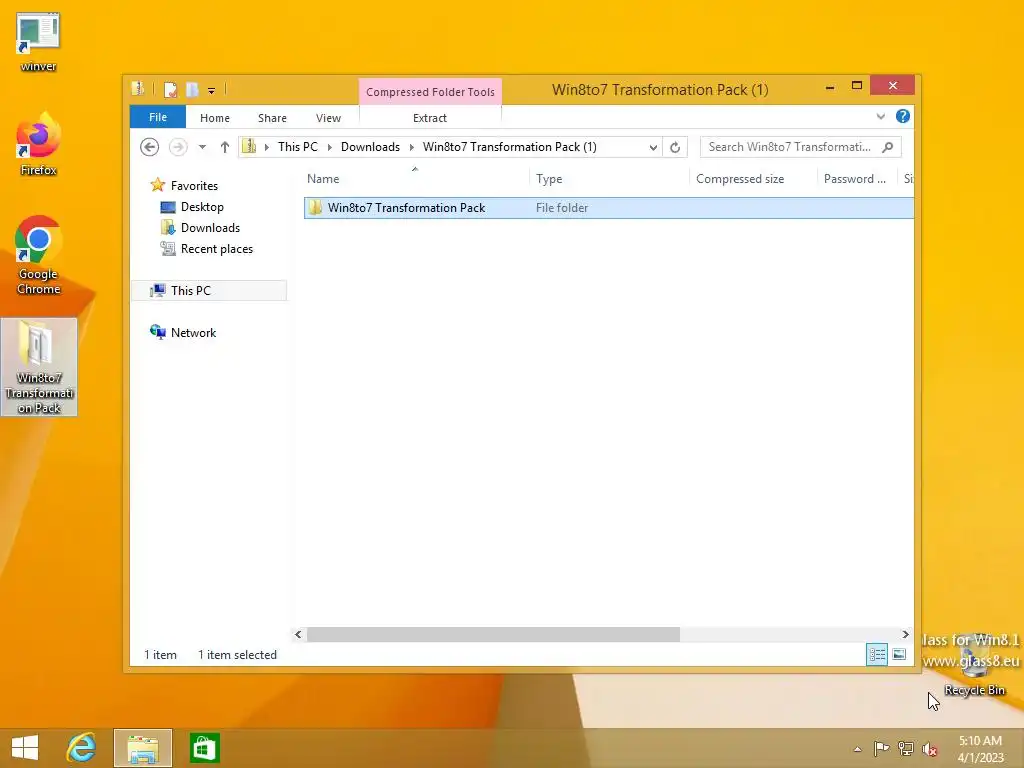Click the Compressed Folder Tools contextual tab

[x=430, y=92]
